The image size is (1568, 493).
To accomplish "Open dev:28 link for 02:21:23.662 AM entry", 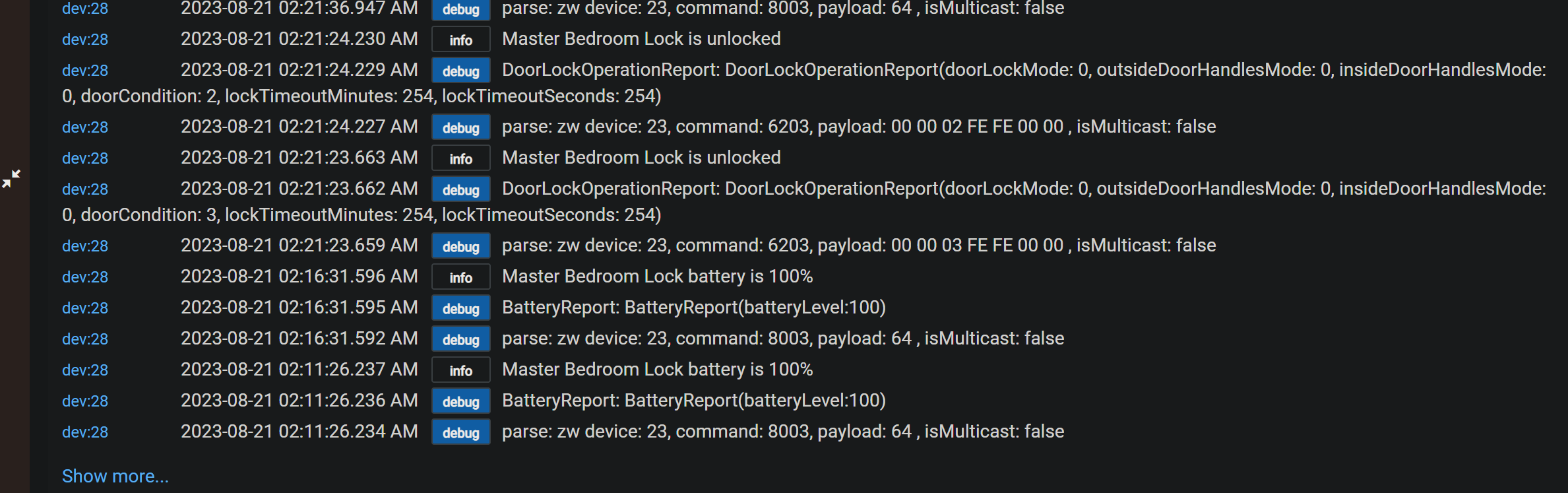I will [x=85, y=189].
